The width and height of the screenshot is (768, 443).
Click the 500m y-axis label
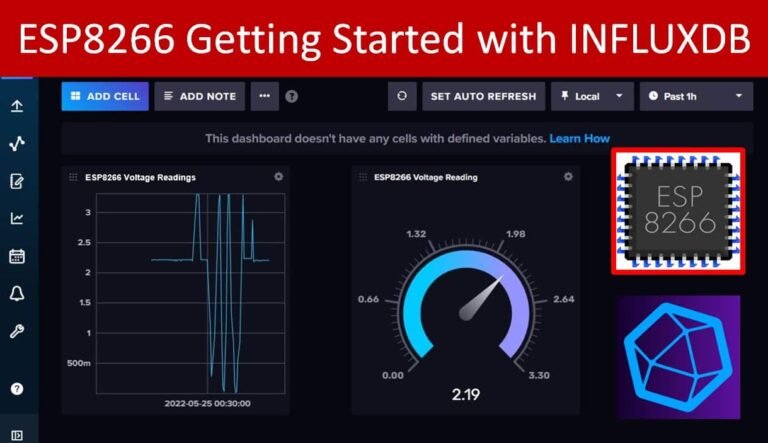tap(79, 363)
